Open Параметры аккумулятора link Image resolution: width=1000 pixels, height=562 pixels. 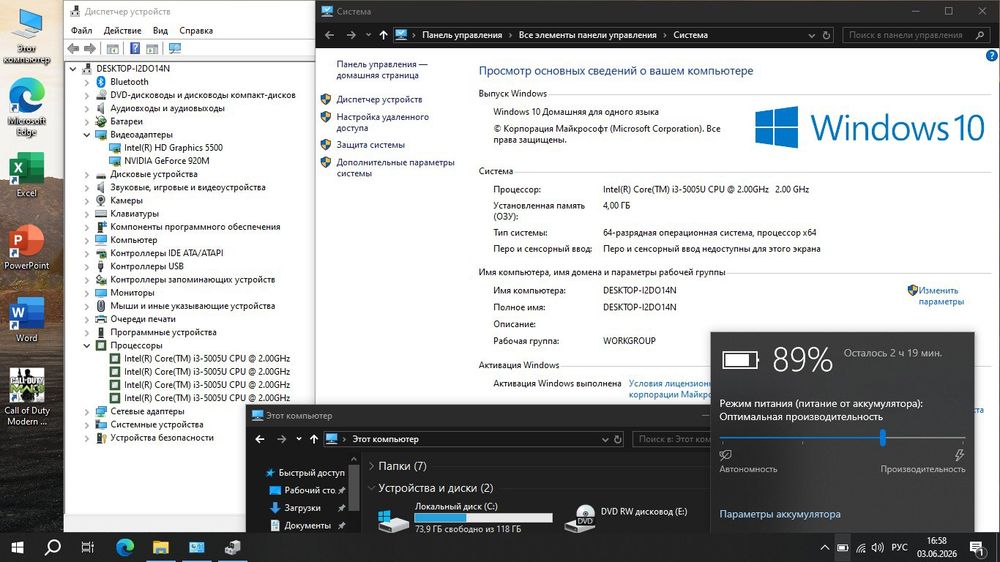point(780,514)
